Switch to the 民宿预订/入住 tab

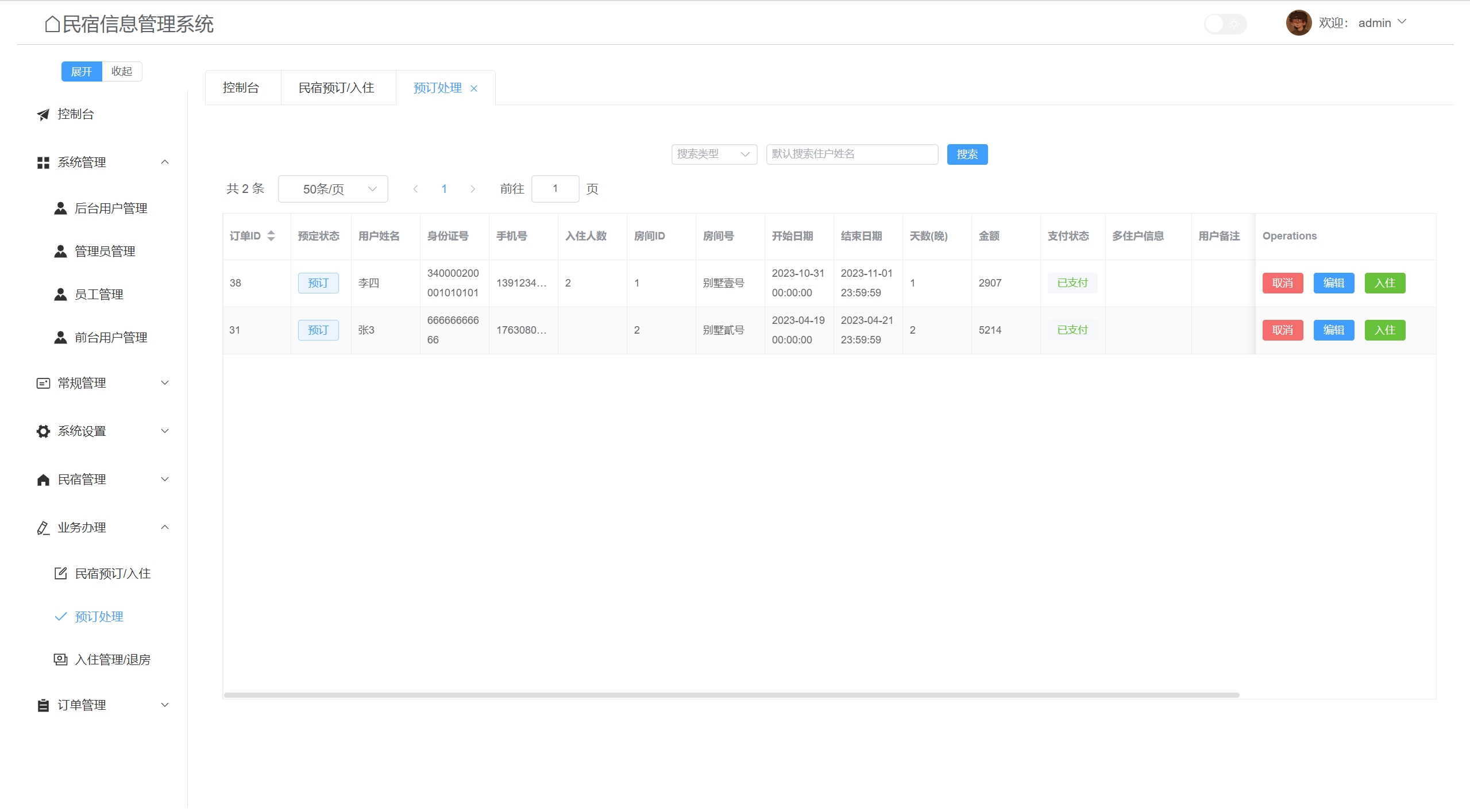pyautogui.click(x=337, y=88)
